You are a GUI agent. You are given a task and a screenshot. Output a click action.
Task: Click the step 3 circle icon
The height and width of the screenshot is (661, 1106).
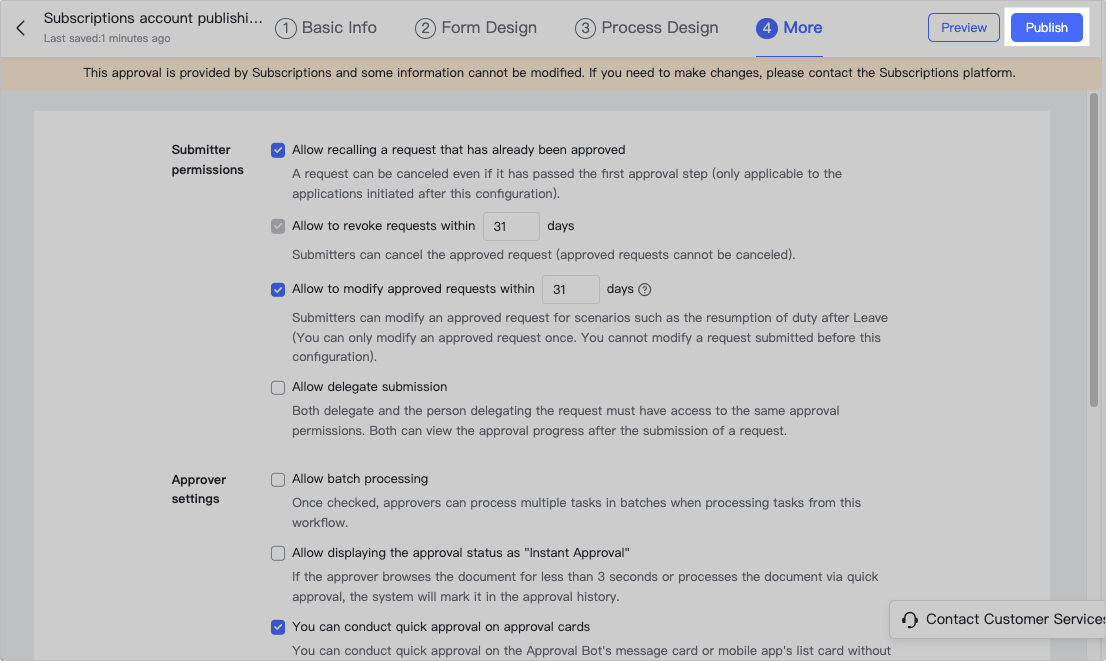(x=585, y=28)
